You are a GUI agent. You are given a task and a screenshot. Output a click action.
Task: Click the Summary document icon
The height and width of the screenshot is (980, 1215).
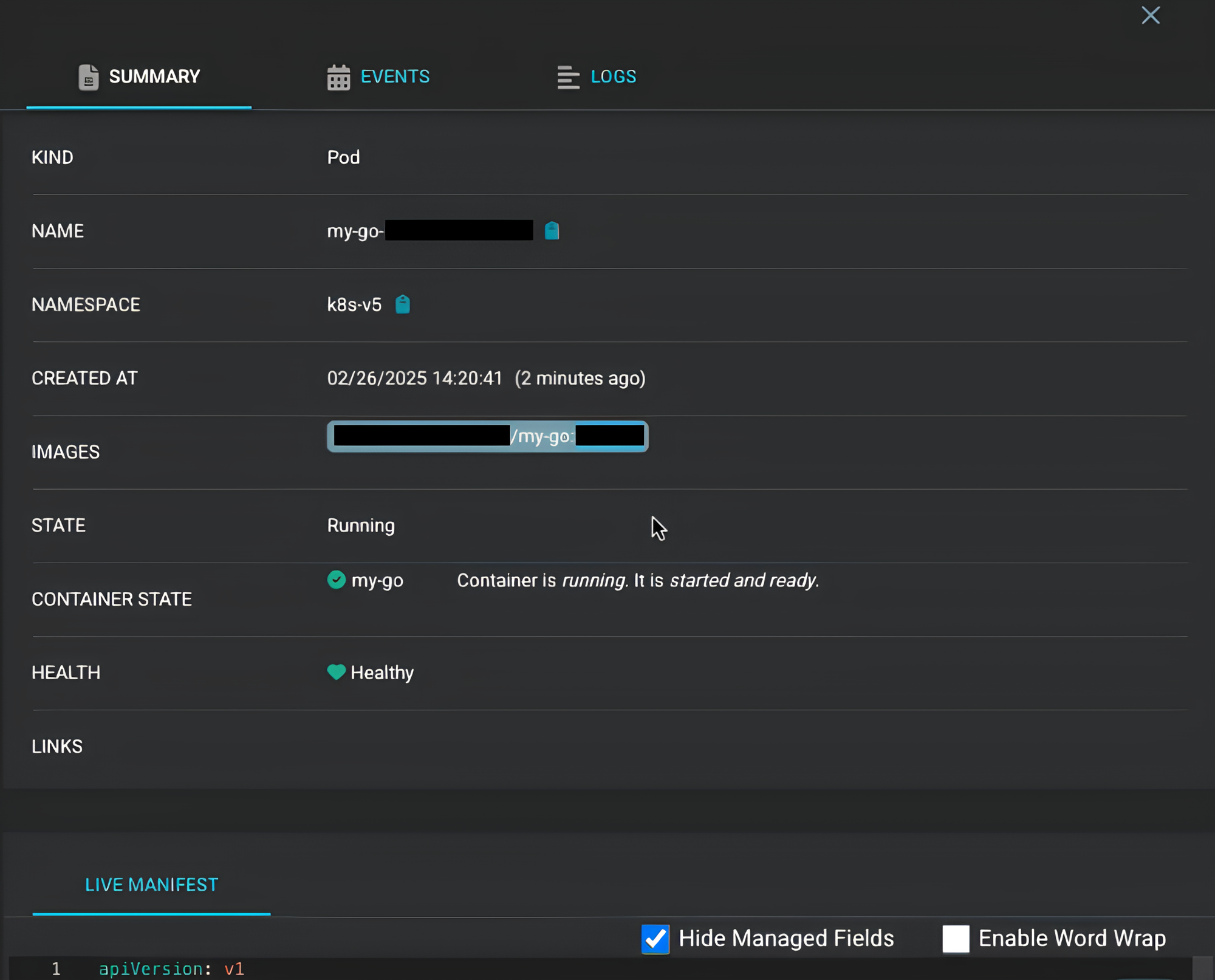pyautogui.click(x=89, y=77)
